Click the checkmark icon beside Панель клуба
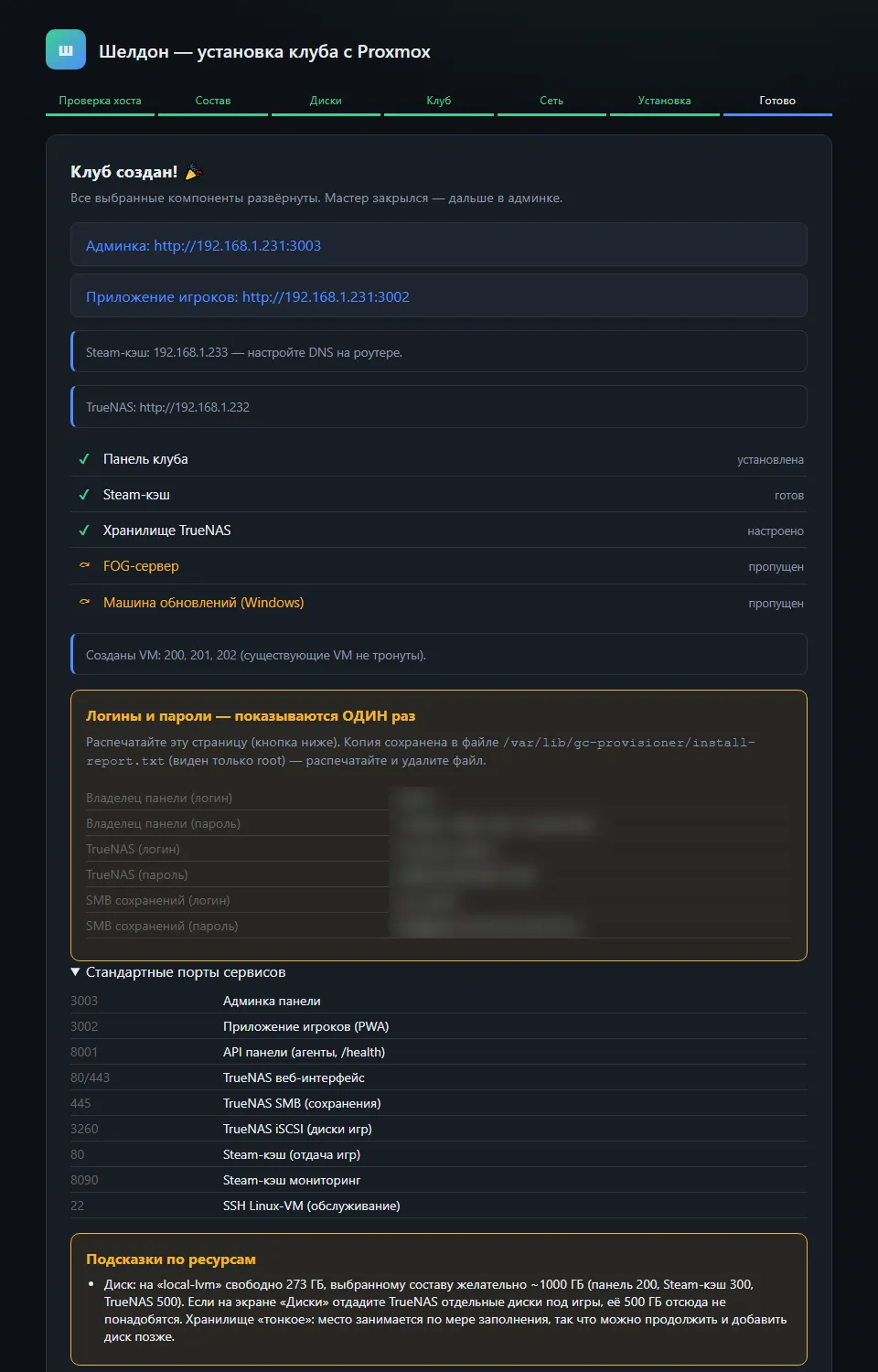Viewport: 878px width, 1372px height. (x=84, y=459)
